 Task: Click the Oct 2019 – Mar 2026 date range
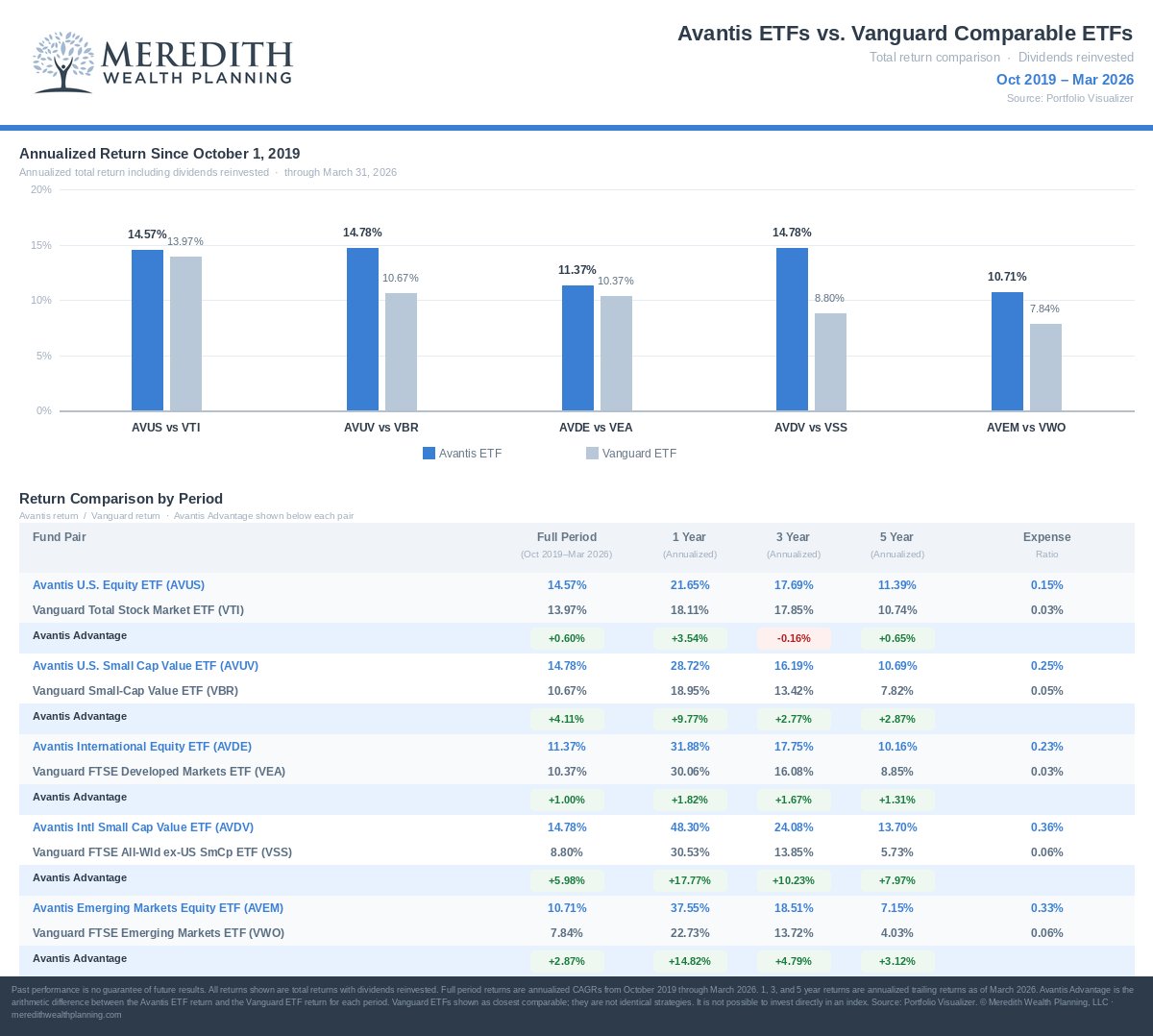pos(1065,80)
